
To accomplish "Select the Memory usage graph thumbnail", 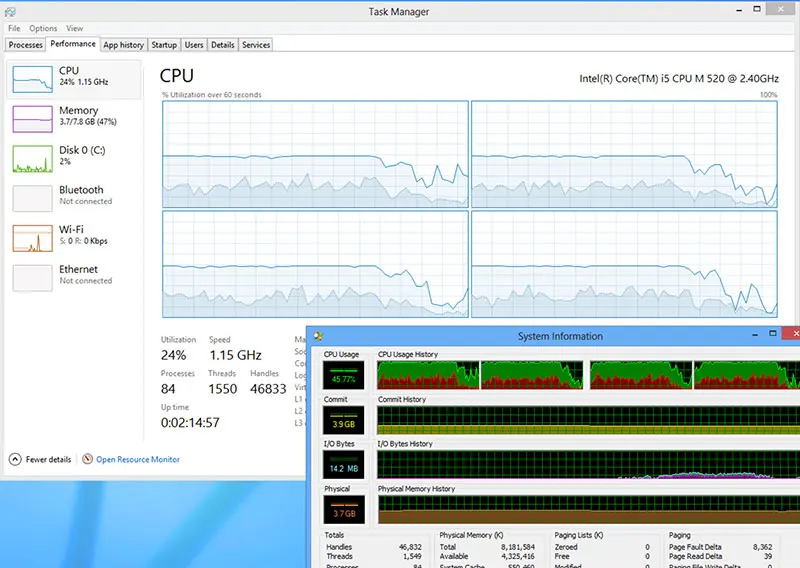I will click(x=32, y=119).
